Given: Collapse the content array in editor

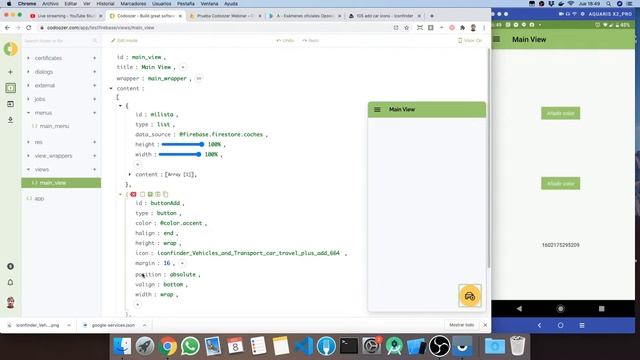Looking at the screenshot, I should 111,88.
